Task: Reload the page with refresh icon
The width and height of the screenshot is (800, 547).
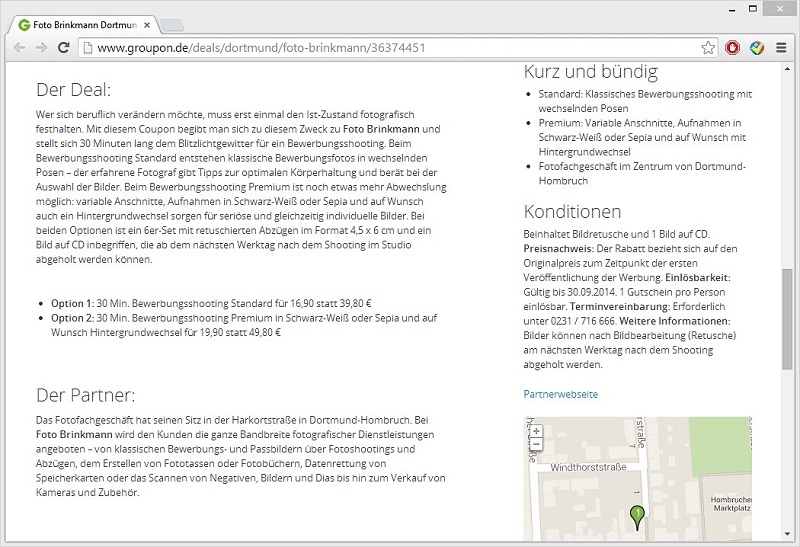Action: 63,48
